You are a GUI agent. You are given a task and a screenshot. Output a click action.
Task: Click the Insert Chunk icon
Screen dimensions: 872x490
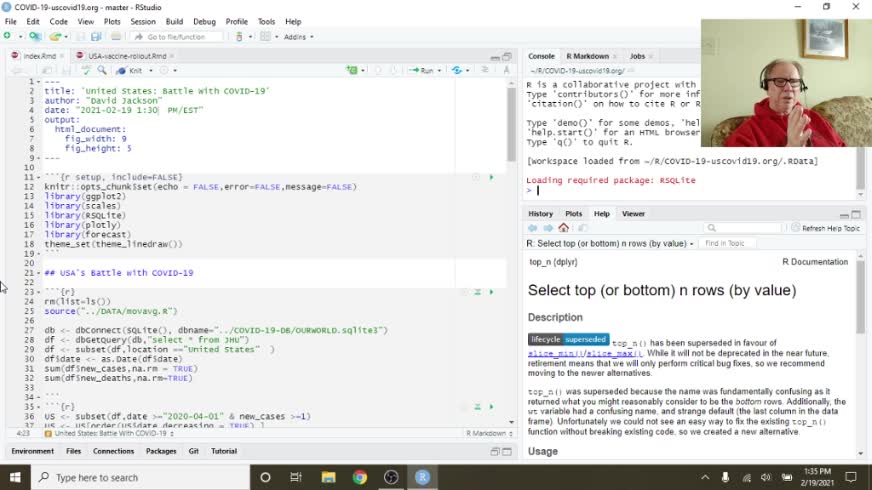pos(352,71)
